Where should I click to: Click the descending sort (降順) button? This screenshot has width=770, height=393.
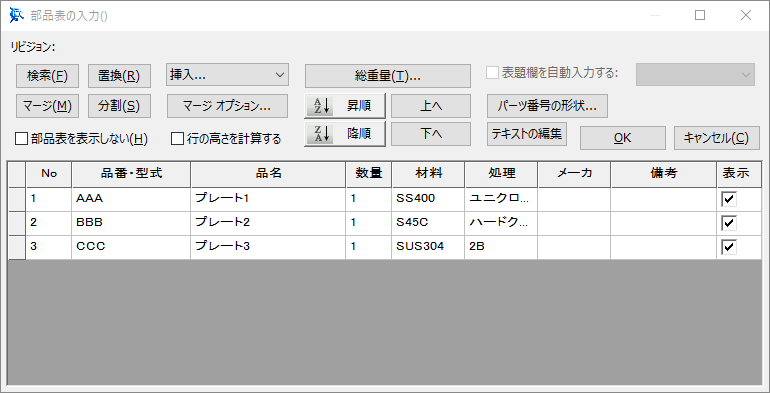click(345, 134)
